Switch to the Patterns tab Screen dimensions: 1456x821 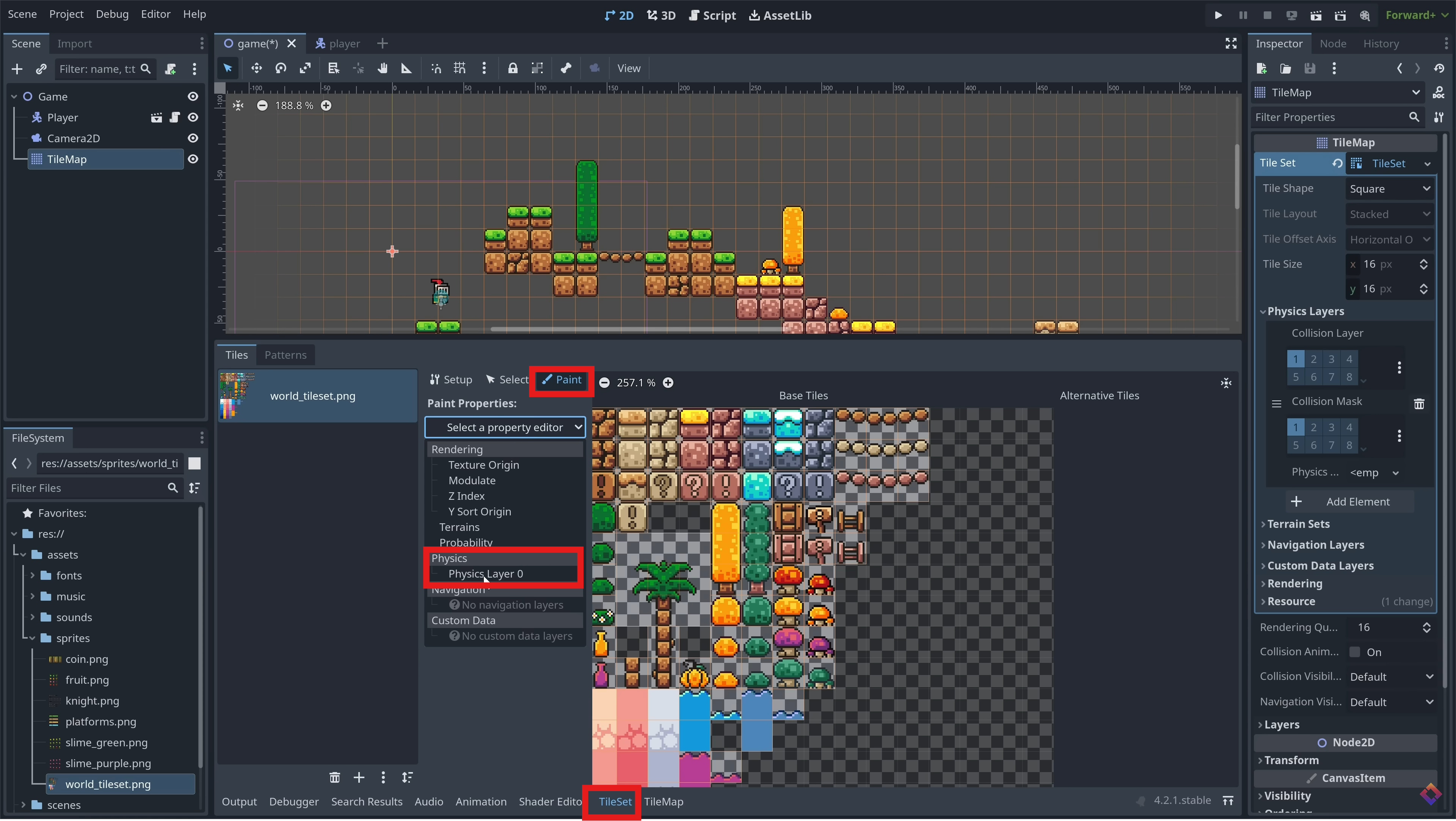point(286,355)
